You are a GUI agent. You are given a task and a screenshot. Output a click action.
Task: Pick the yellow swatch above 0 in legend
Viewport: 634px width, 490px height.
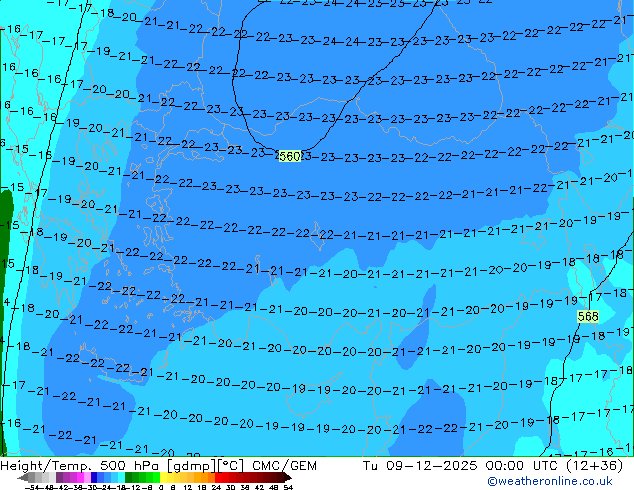tap(164, 477)
